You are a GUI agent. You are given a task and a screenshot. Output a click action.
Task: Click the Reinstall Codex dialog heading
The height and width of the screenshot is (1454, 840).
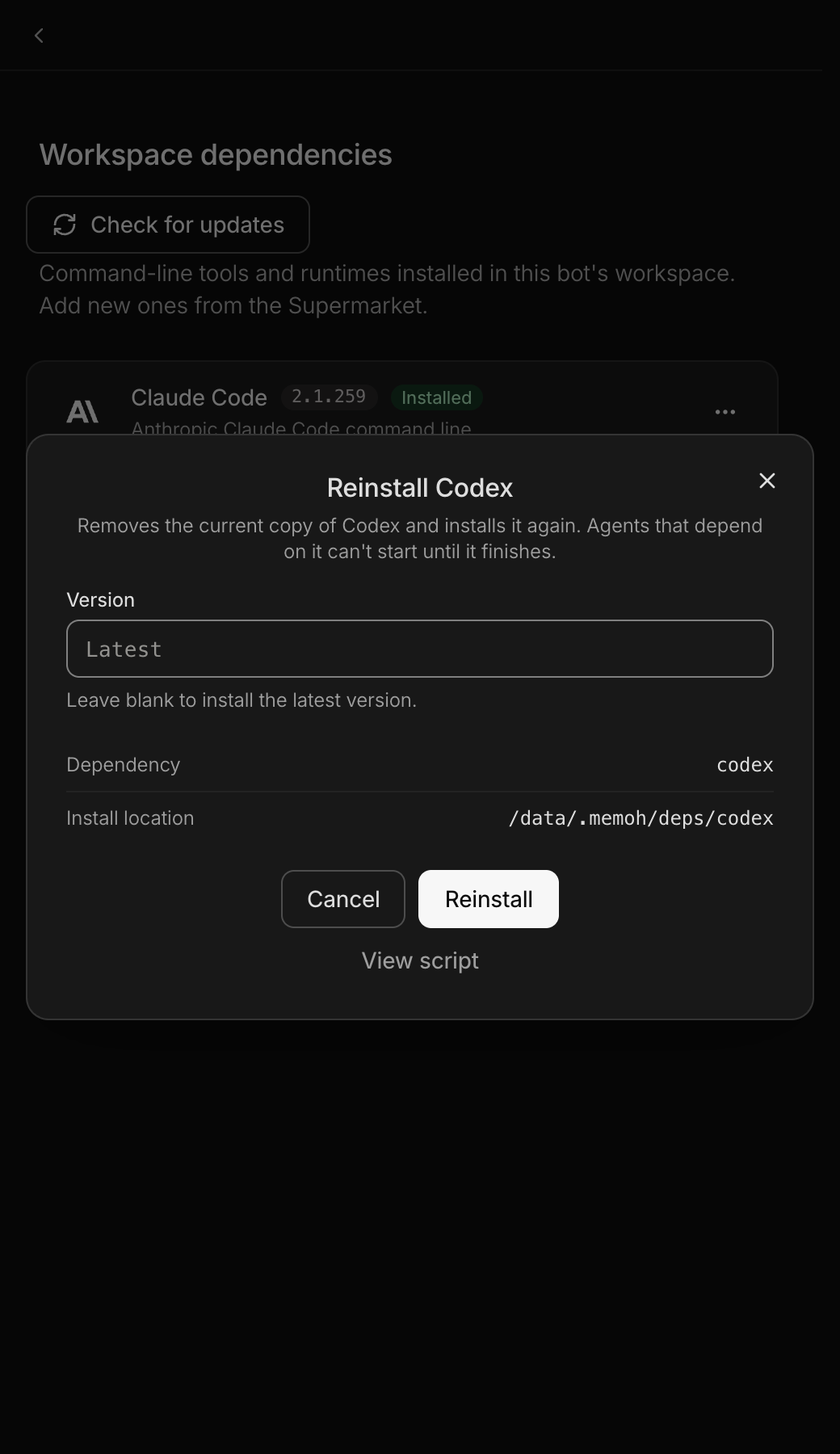(420, 488)
